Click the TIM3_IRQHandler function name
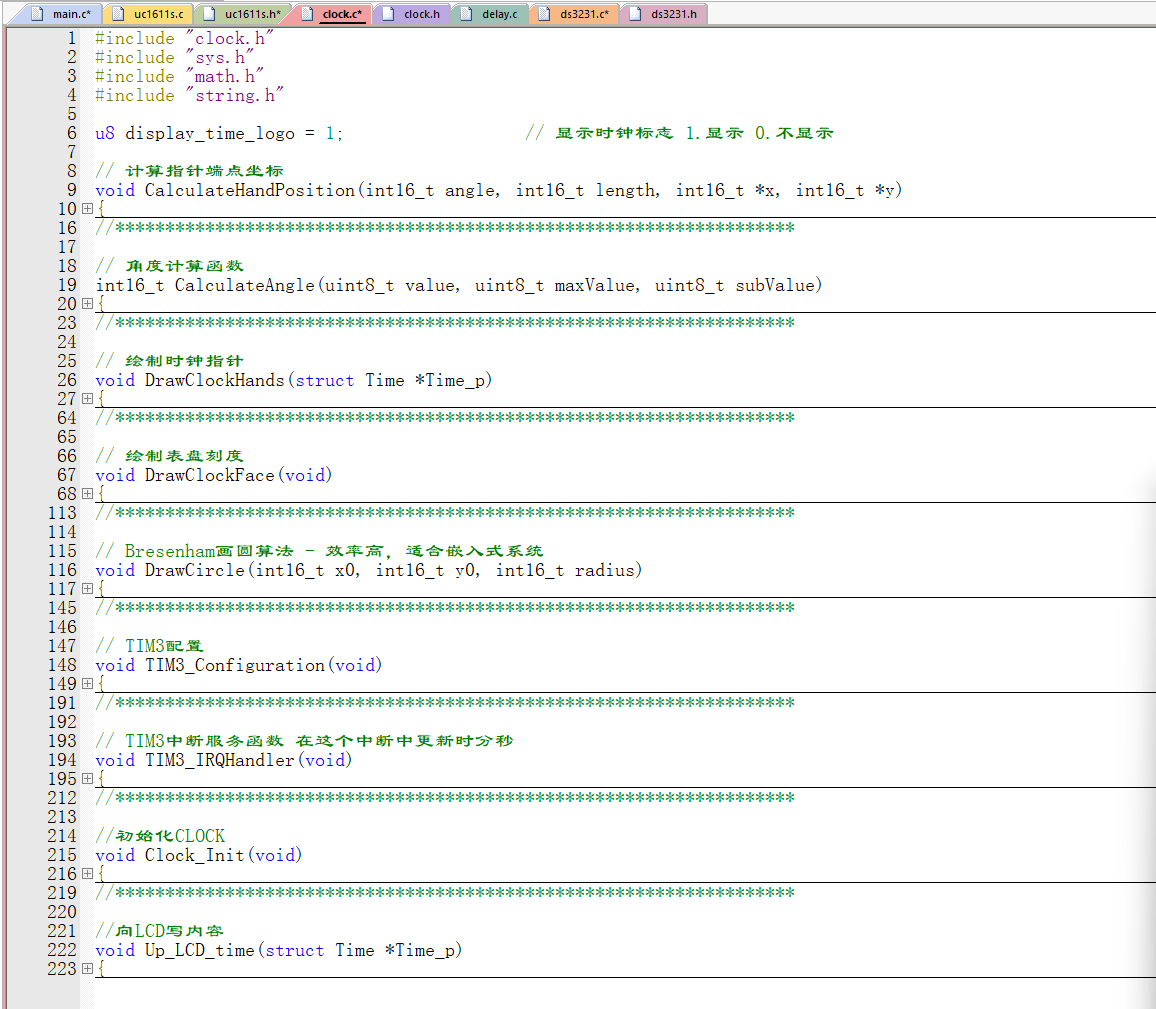1156x1009 pixels. 220,760
